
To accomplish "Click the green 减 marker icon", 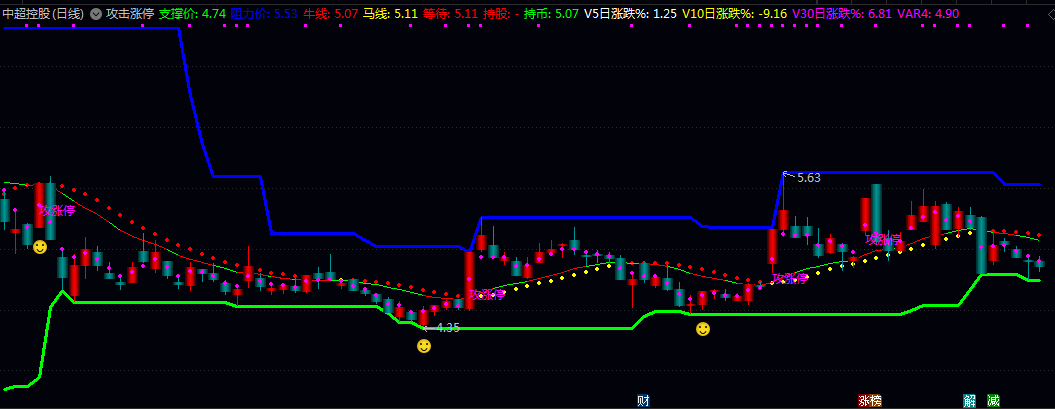I will coord(993,401).
